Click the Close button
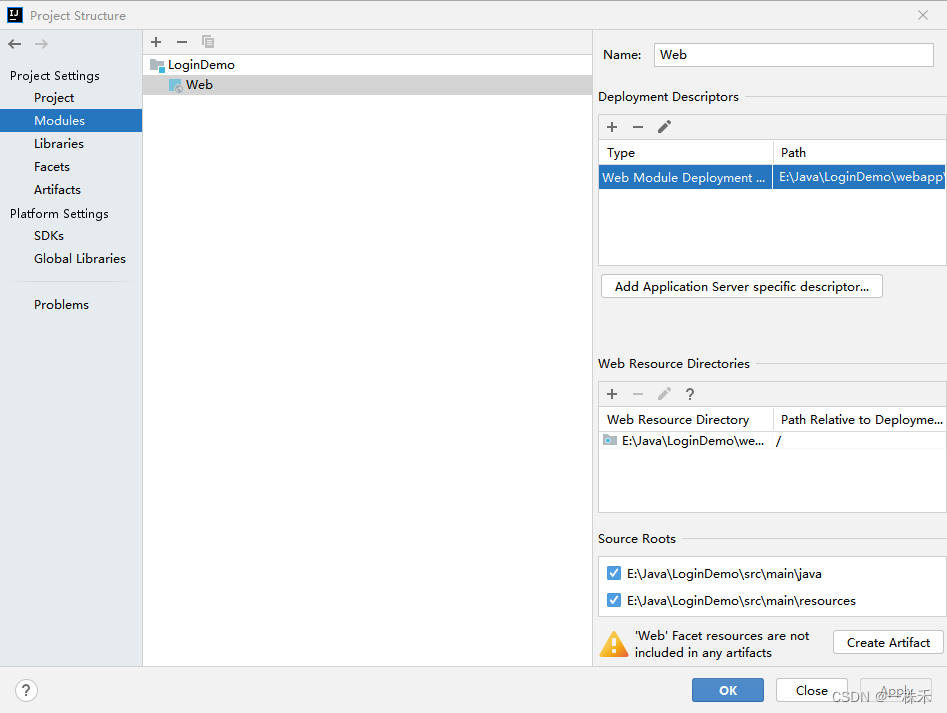 point(812,690)
